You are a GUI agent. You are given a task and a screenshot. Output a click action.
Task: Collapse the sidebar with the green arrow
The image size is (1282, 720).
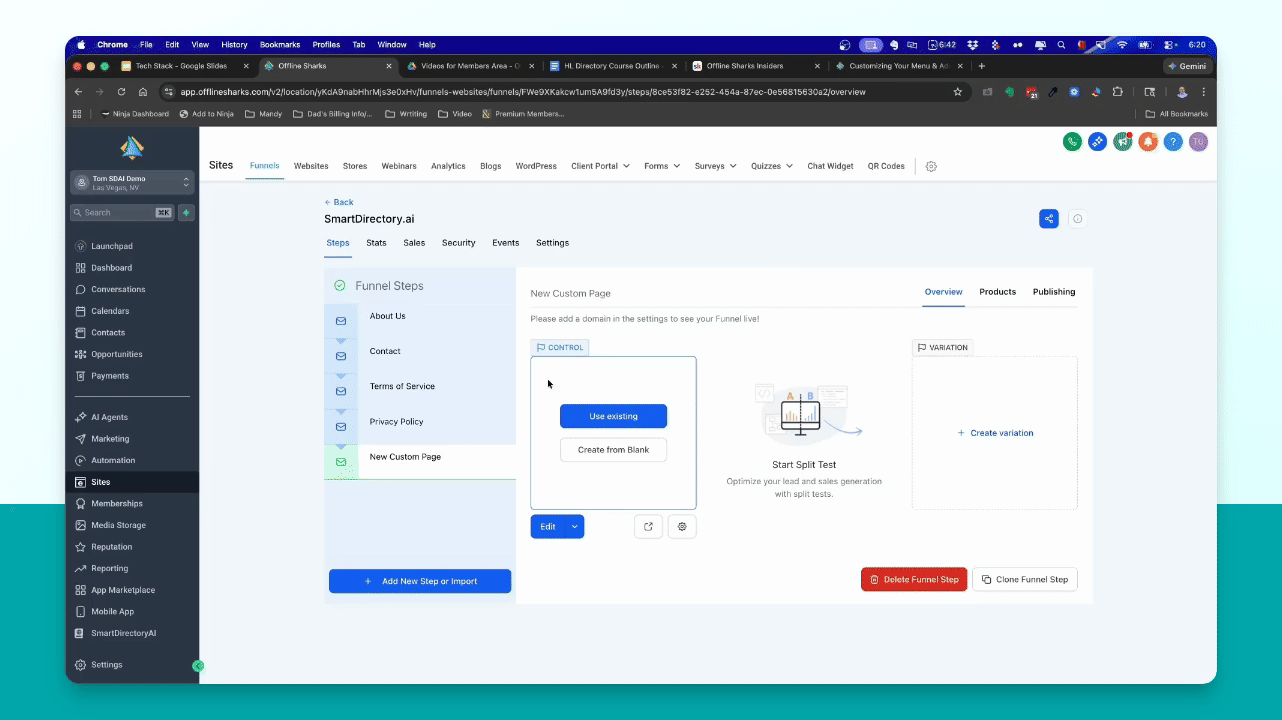click(x=198, y=665)
